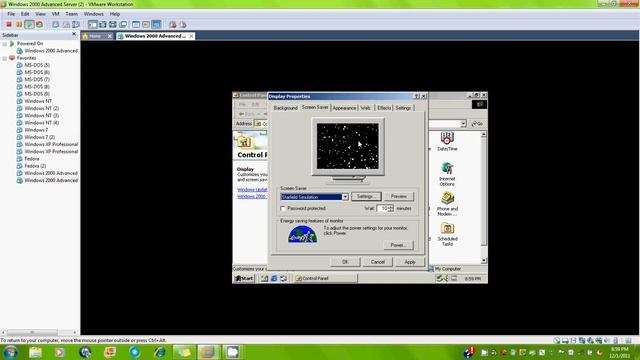Click Internet Explorer icon in guest quick launch
This screenshot has height=360, width=640.
tap(274, 278)
